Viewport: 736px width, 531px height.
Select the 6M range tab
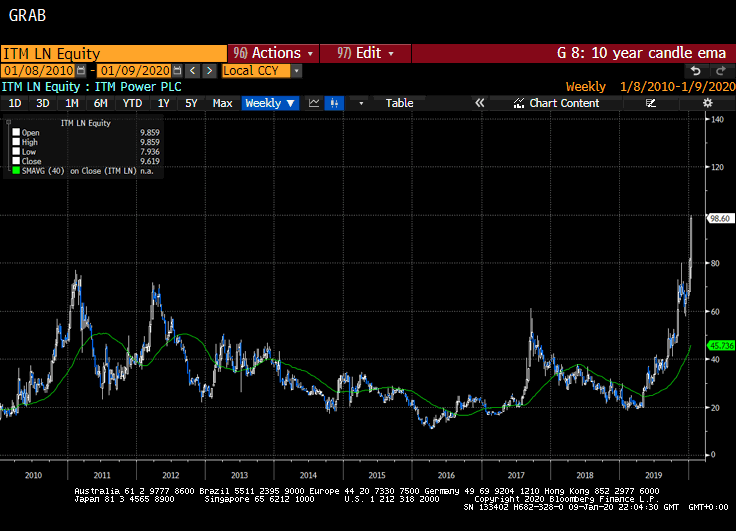(x=100, y=103)
